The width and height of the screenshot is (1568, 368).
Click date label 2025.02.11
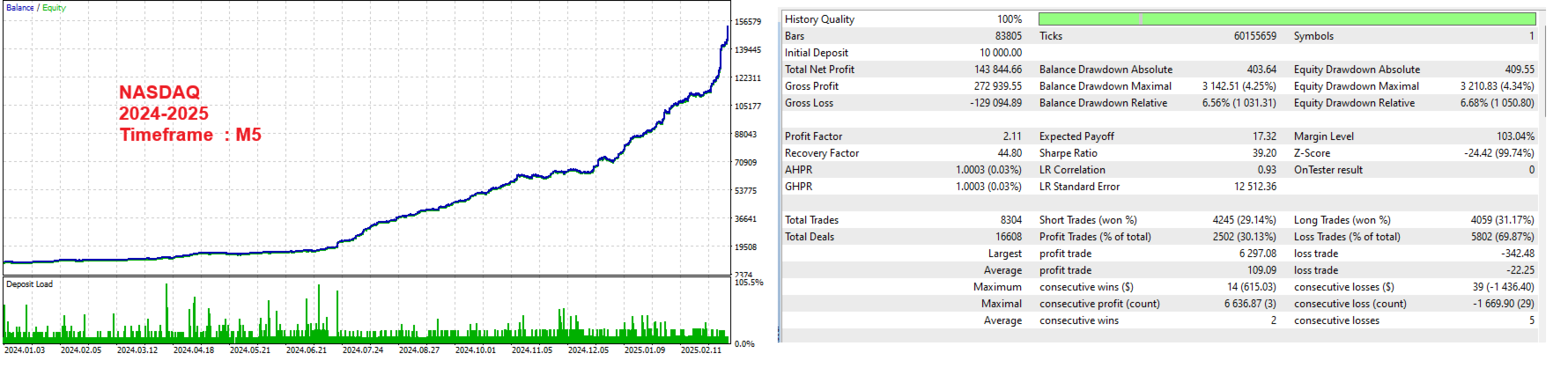click(701, 350)
